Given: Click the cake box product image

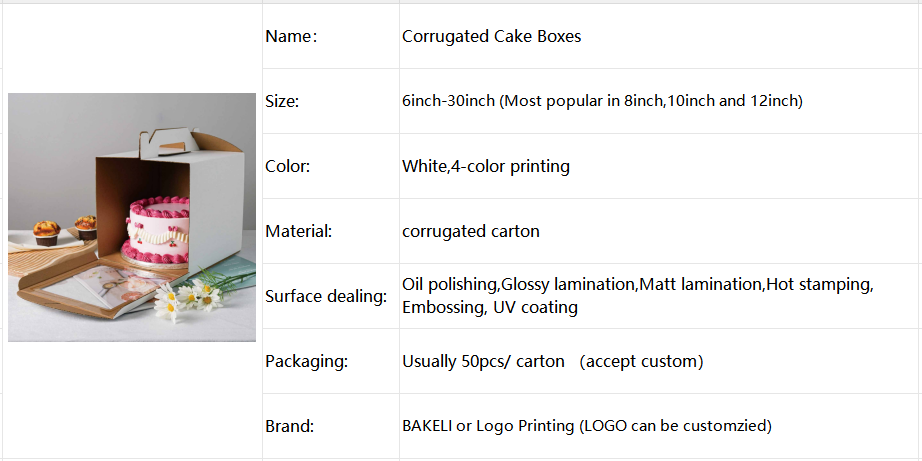Looking at the screenshot, I should pos(132,217).
